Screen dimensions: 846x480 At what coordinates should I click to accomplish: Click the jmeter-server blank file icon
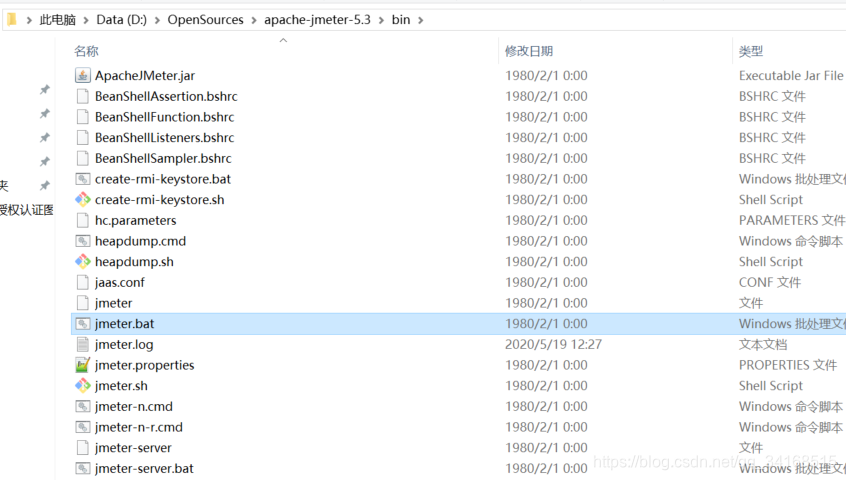83,448
